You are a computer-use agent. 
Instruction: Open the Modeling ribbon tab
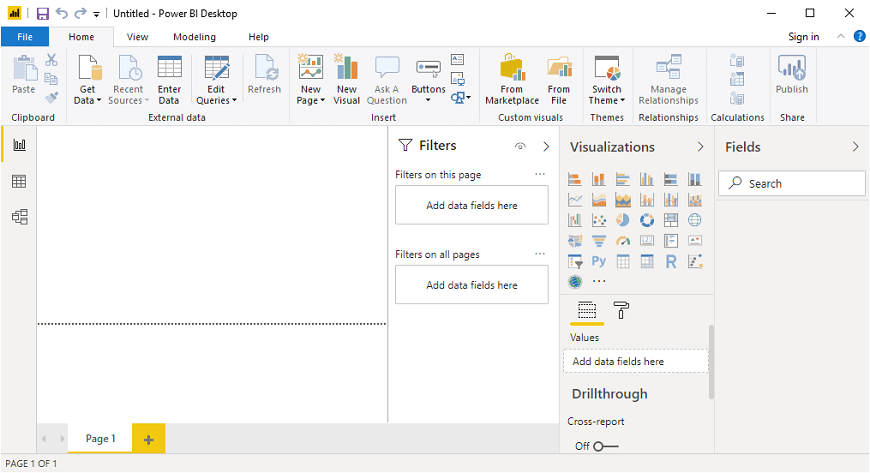(194, 37)
